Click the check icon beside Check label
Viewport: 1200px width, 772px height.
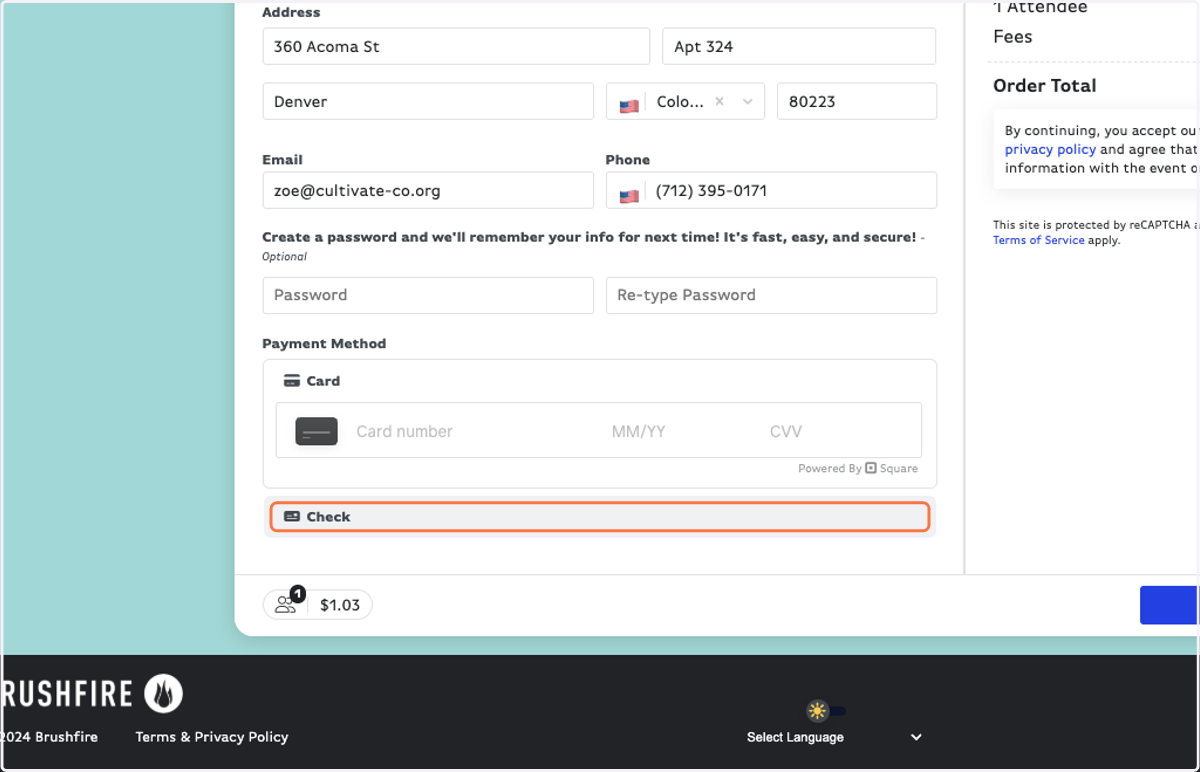click(292, 517)
